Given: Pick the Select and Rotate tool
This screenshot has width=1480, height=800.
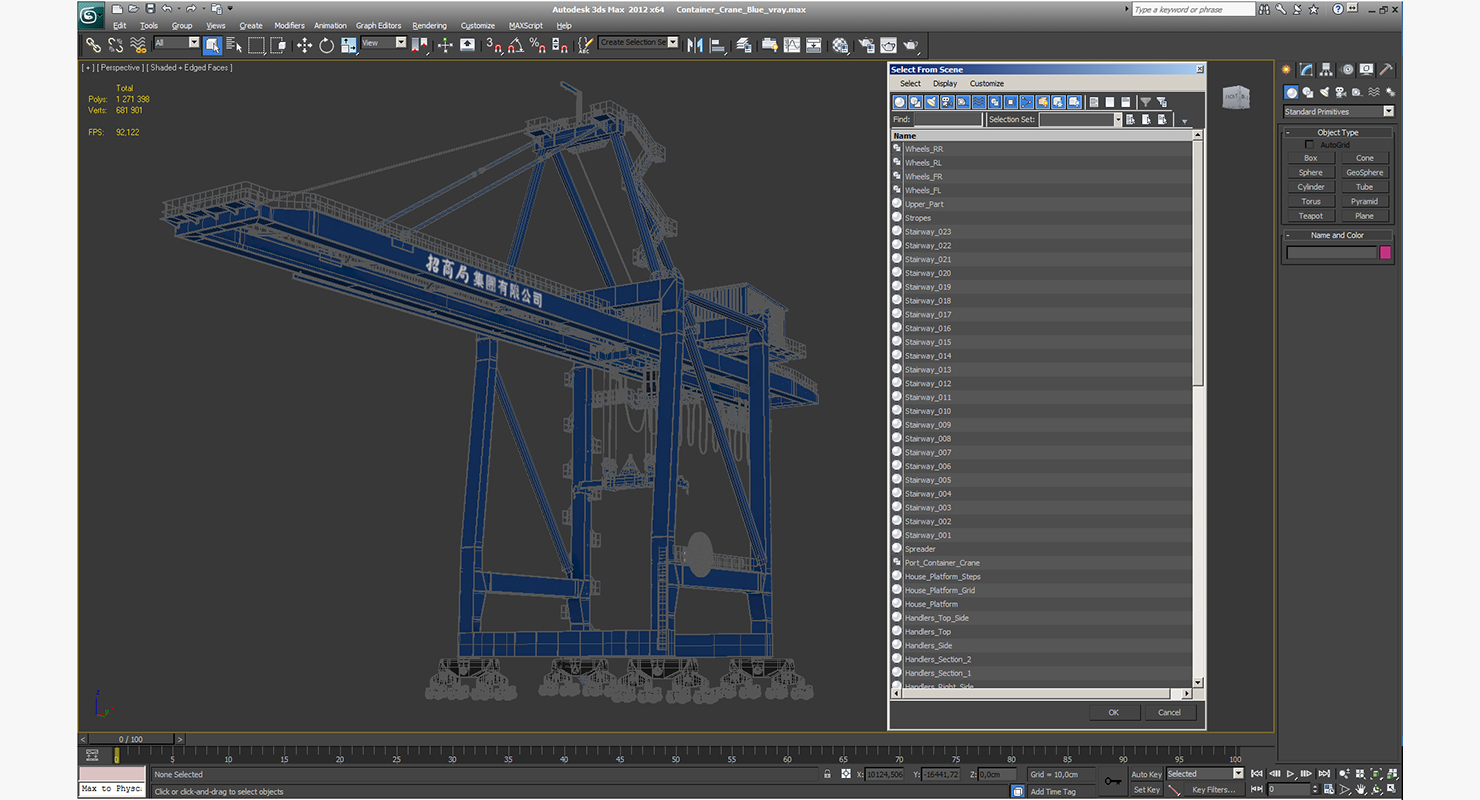Looking at the screenshot, I should pos(326,45).
